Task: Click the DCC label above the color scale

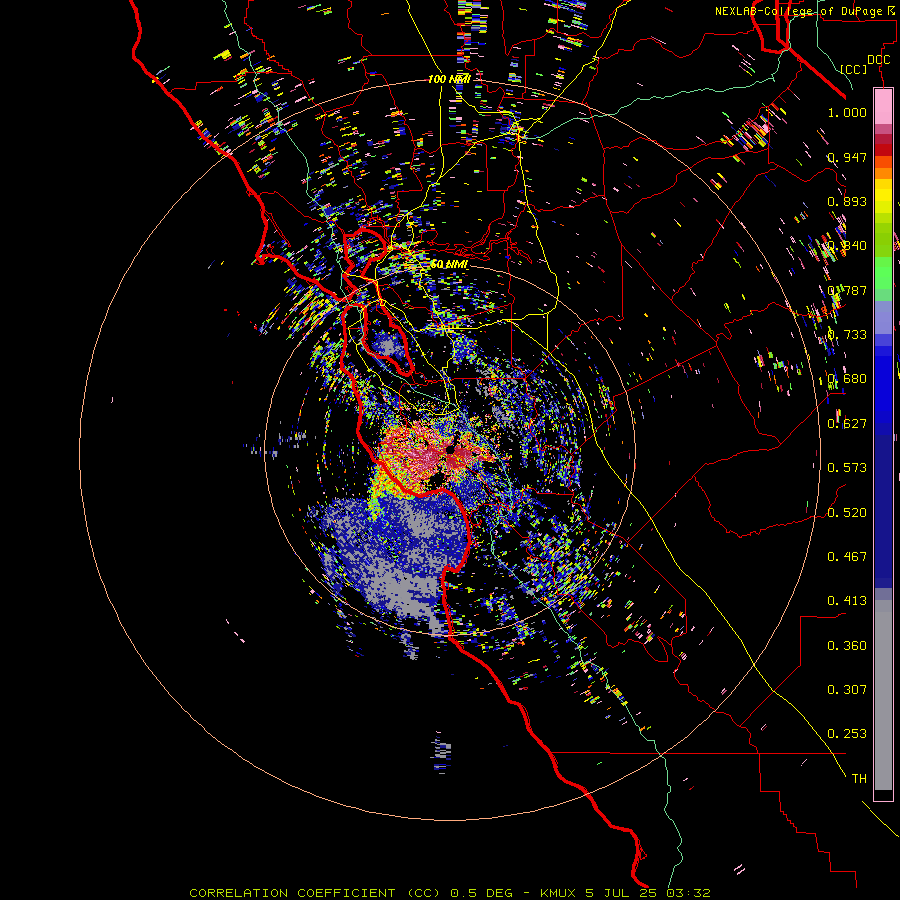Action: 878,60
